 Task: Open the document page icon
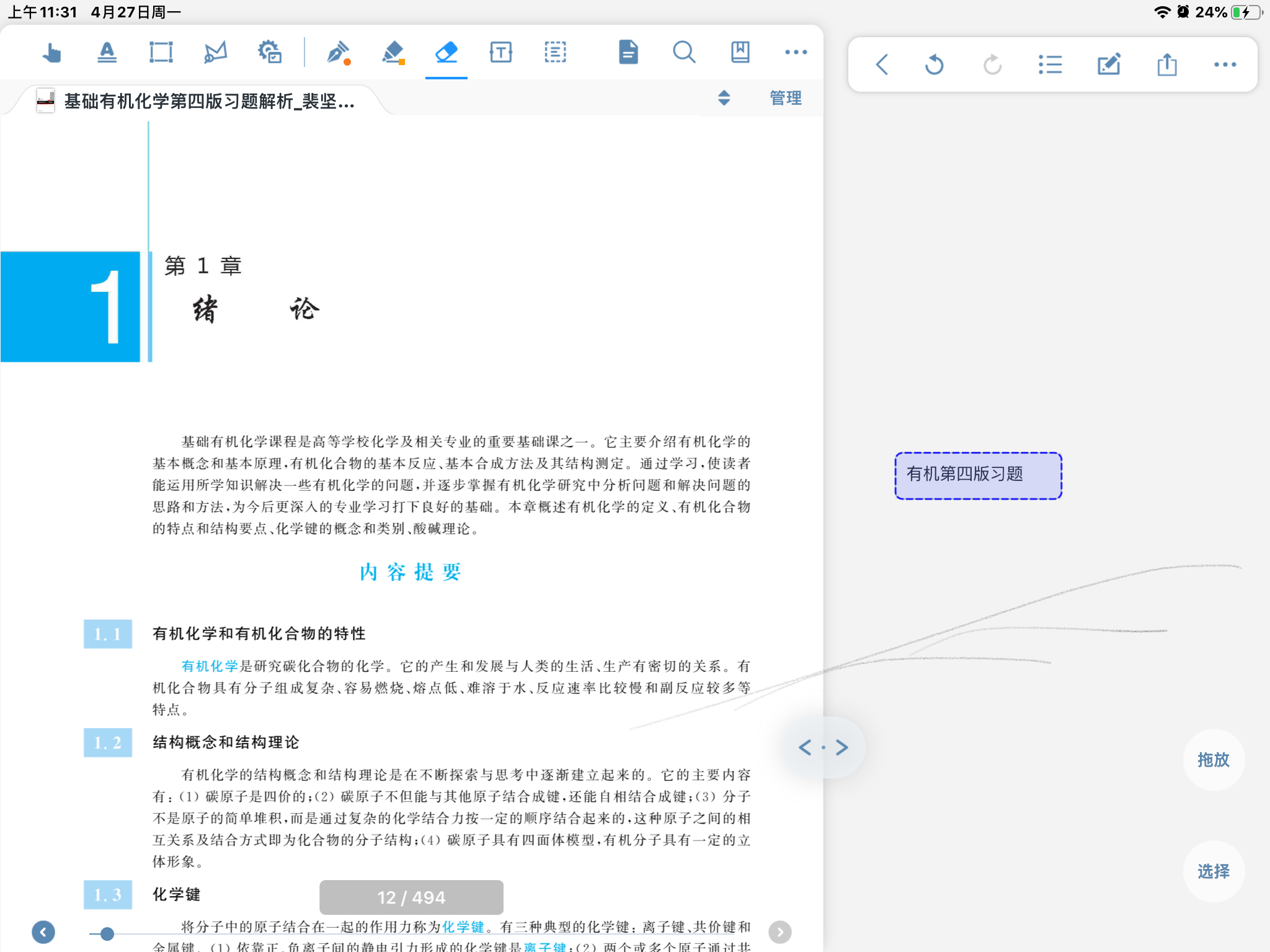click(628, 53)
